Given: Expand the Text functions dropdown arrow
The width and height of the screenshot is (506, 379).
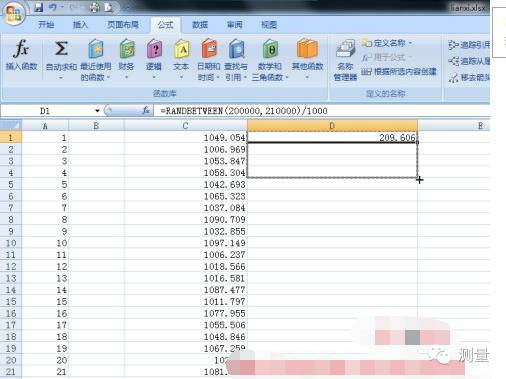Looking at the screenshot, I should coord(181,78).
